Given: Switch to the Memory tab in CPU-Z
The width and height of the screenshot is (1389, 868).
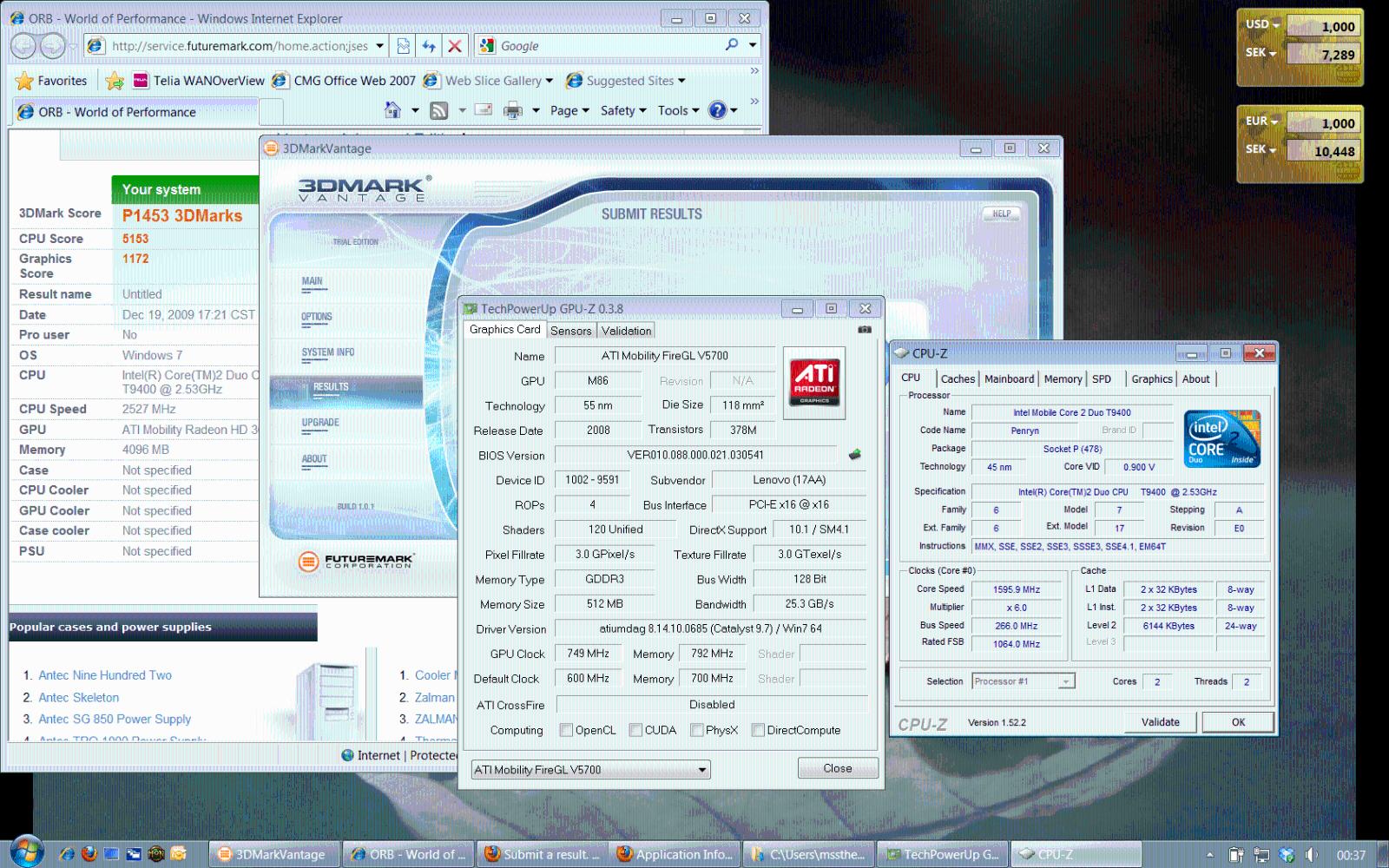Looking at the screenshot, I should (x=1063, y=378).
